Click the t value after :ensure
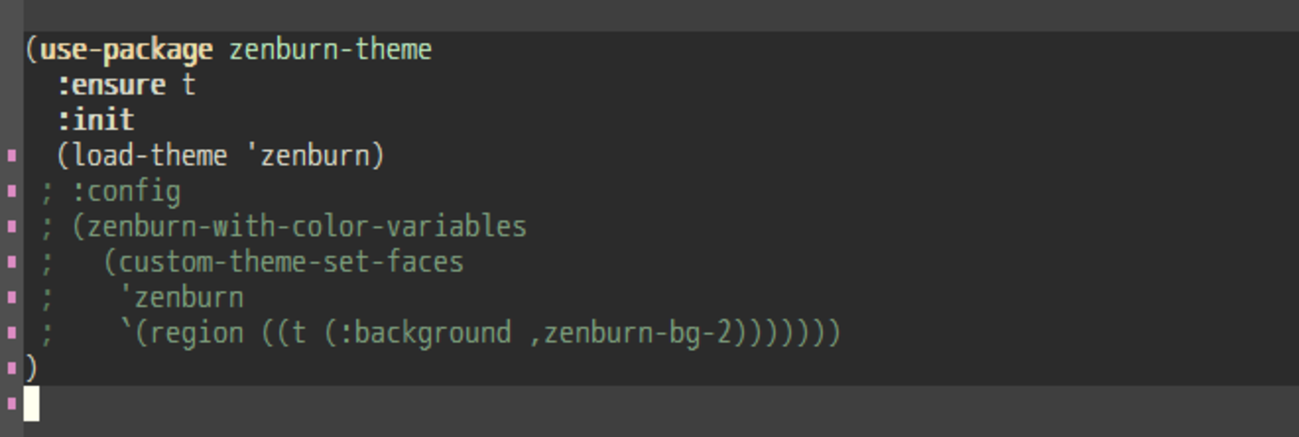 click(x=188, y=85)
